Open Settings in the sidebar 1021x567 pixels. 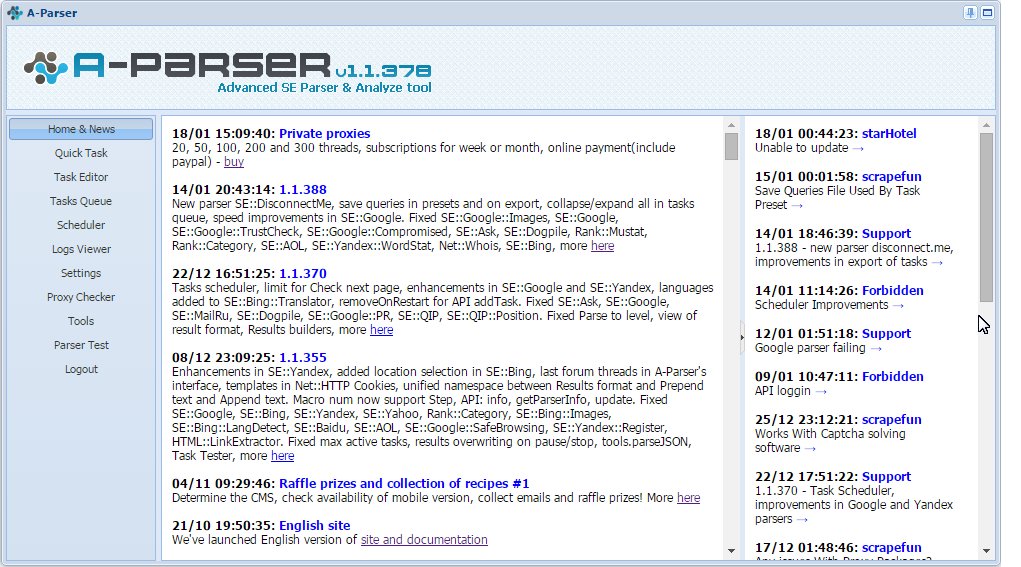(x=81, y=273)
